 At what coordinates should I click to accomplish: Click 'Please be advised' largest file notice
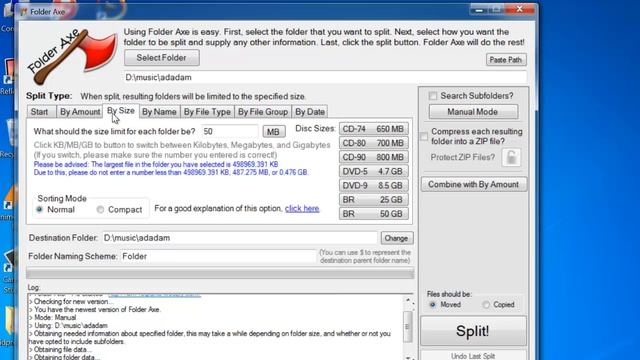(x=156, y=164)
